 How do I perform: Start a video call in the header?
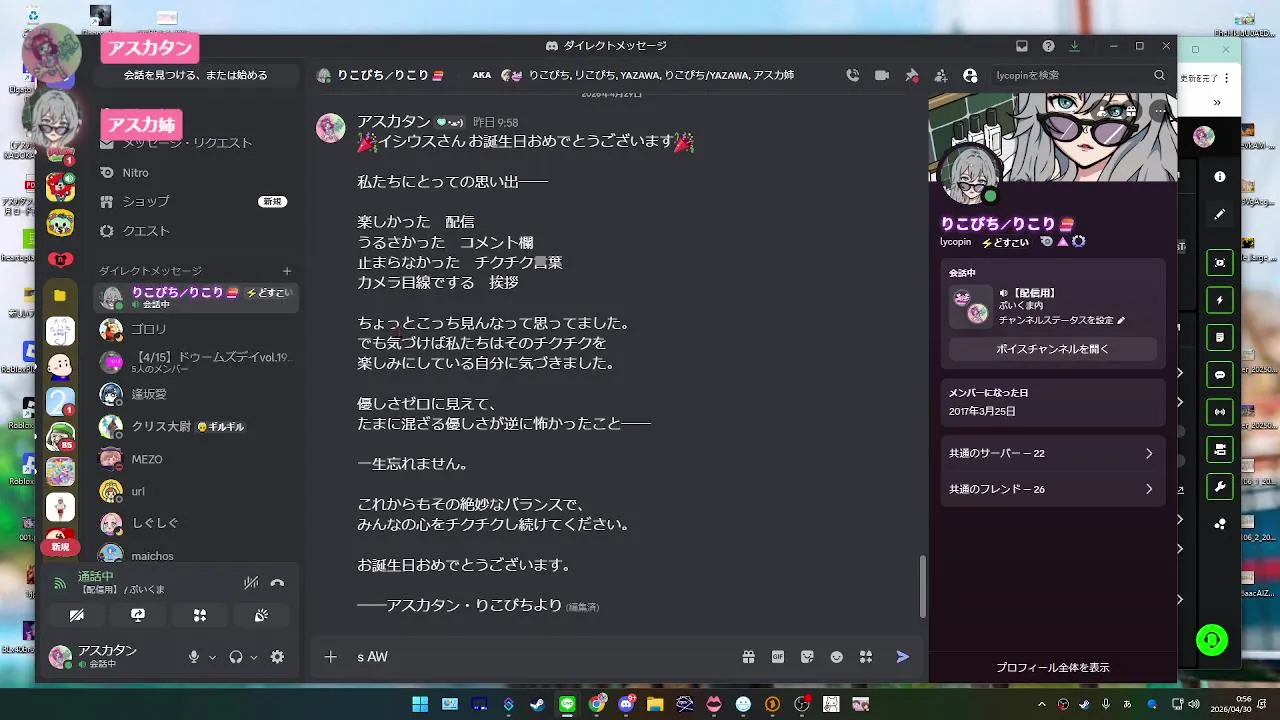tap(882, 75)
